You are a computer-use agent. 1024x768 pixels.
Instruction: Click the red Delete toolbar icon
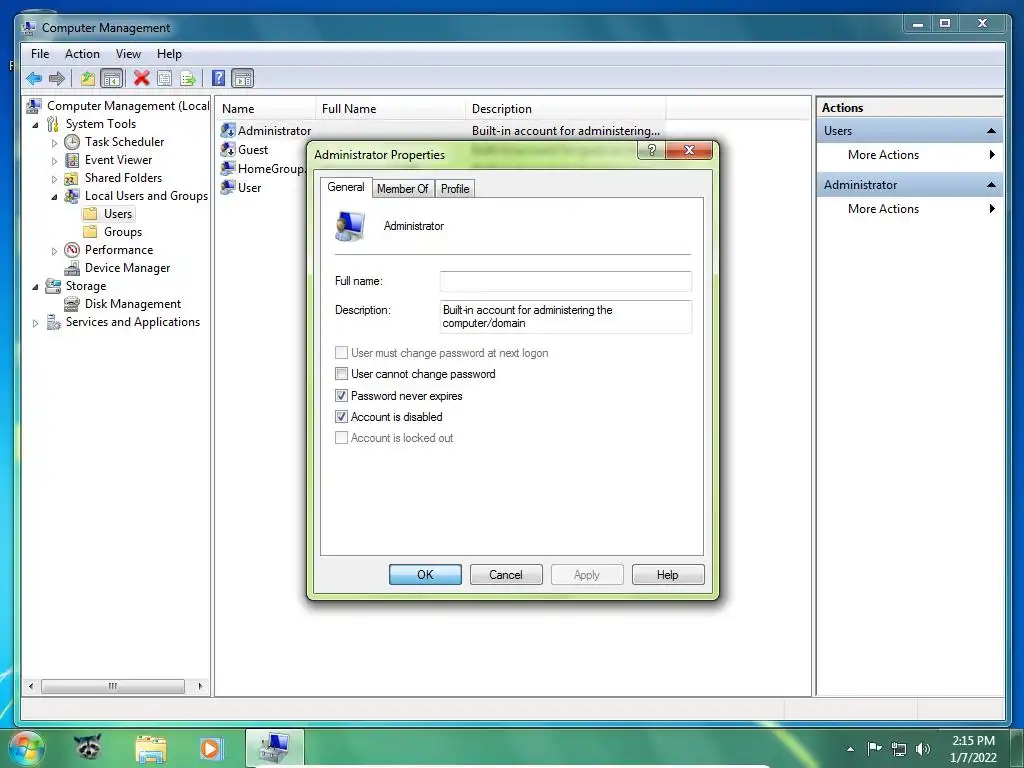point(142,78)
